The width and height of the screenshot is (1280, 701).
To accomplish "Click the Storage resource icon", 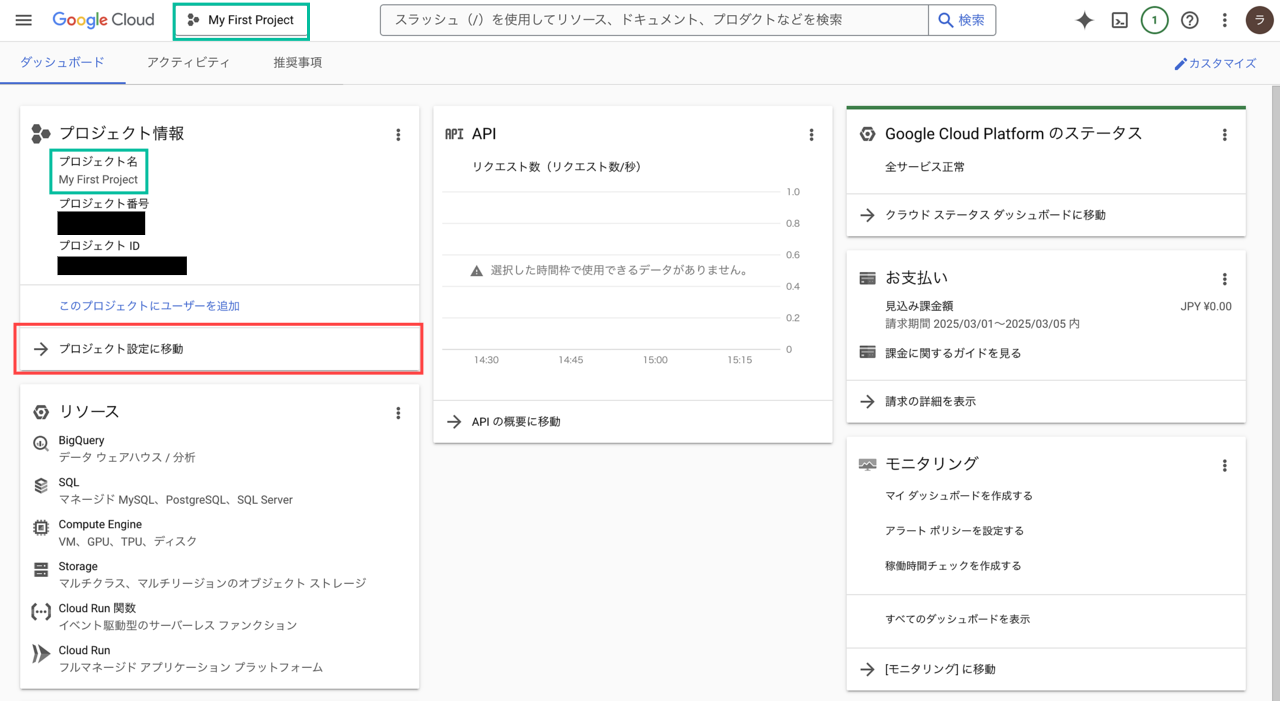I will pos(41,569).
